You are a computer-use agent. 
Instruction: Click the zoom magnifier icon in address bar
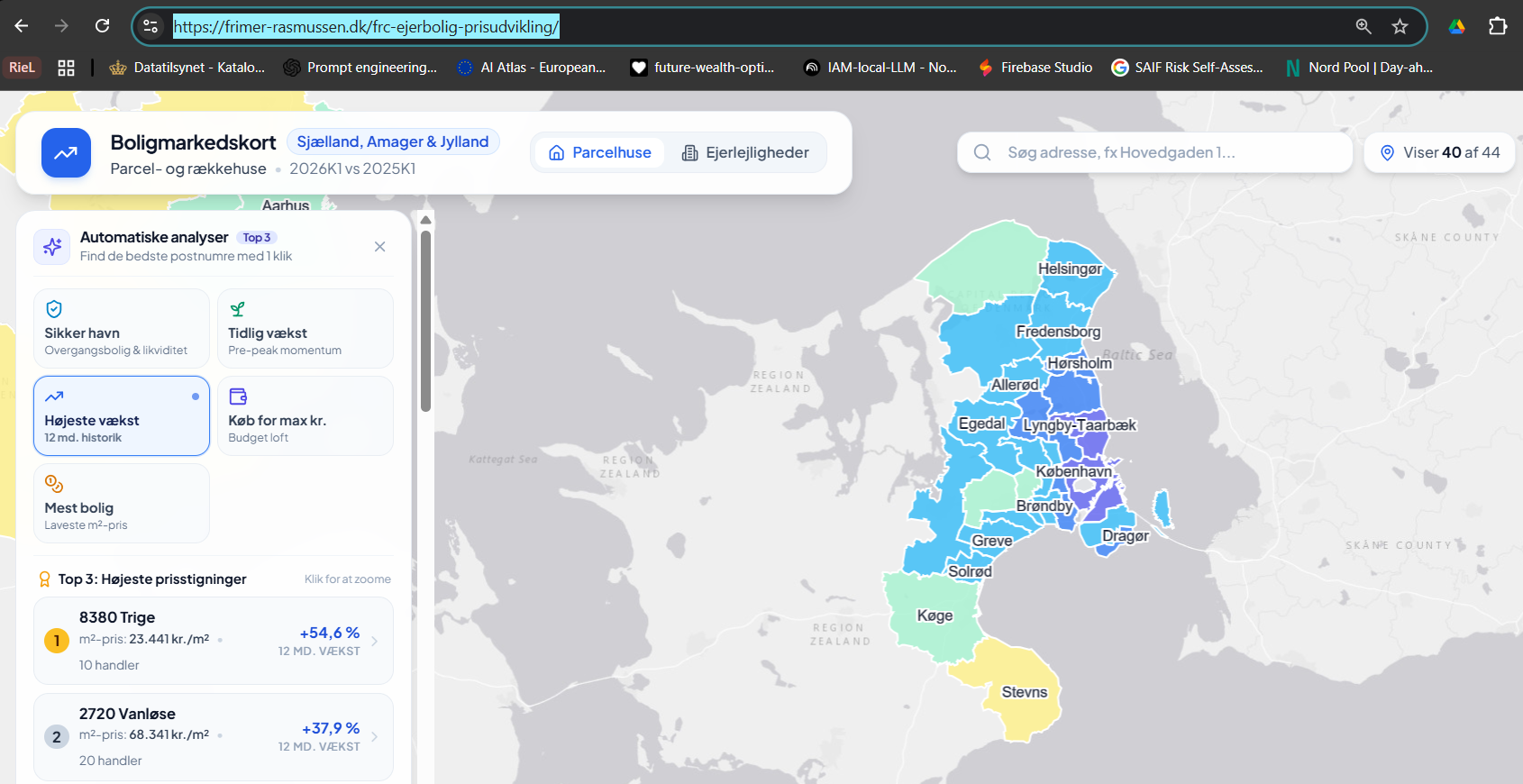[1363, 26]
